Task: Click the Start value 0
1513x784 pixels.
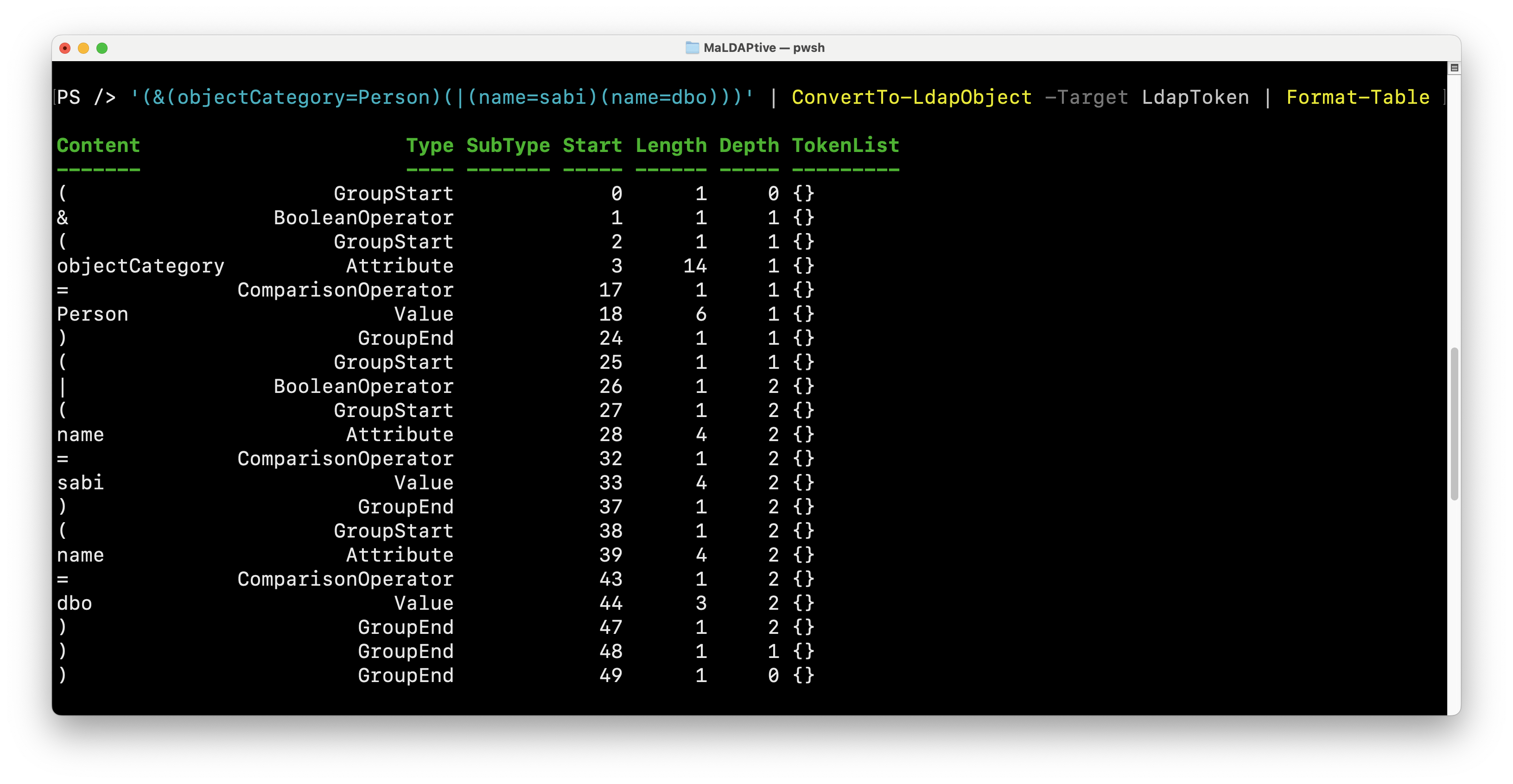Action: coord(617,194)
